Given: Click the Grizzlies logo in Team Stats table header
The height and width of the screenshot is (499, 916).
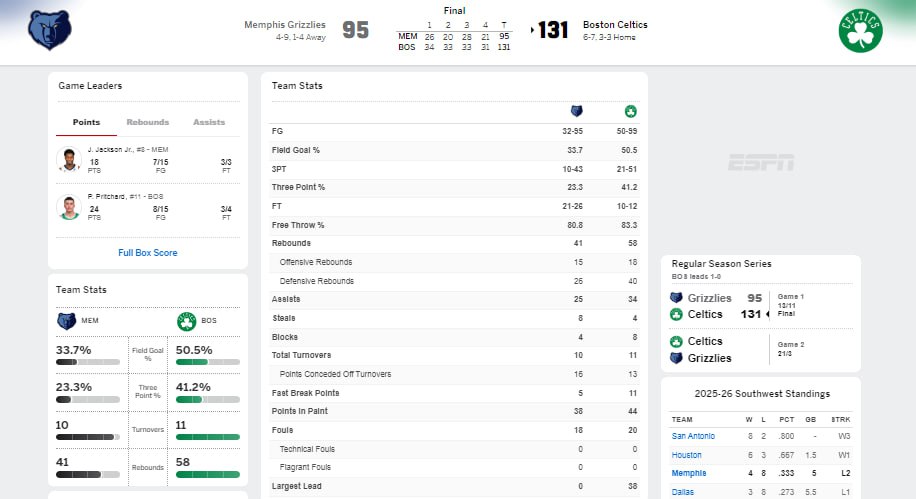Looking at the screenshot, I should (577, 111).
